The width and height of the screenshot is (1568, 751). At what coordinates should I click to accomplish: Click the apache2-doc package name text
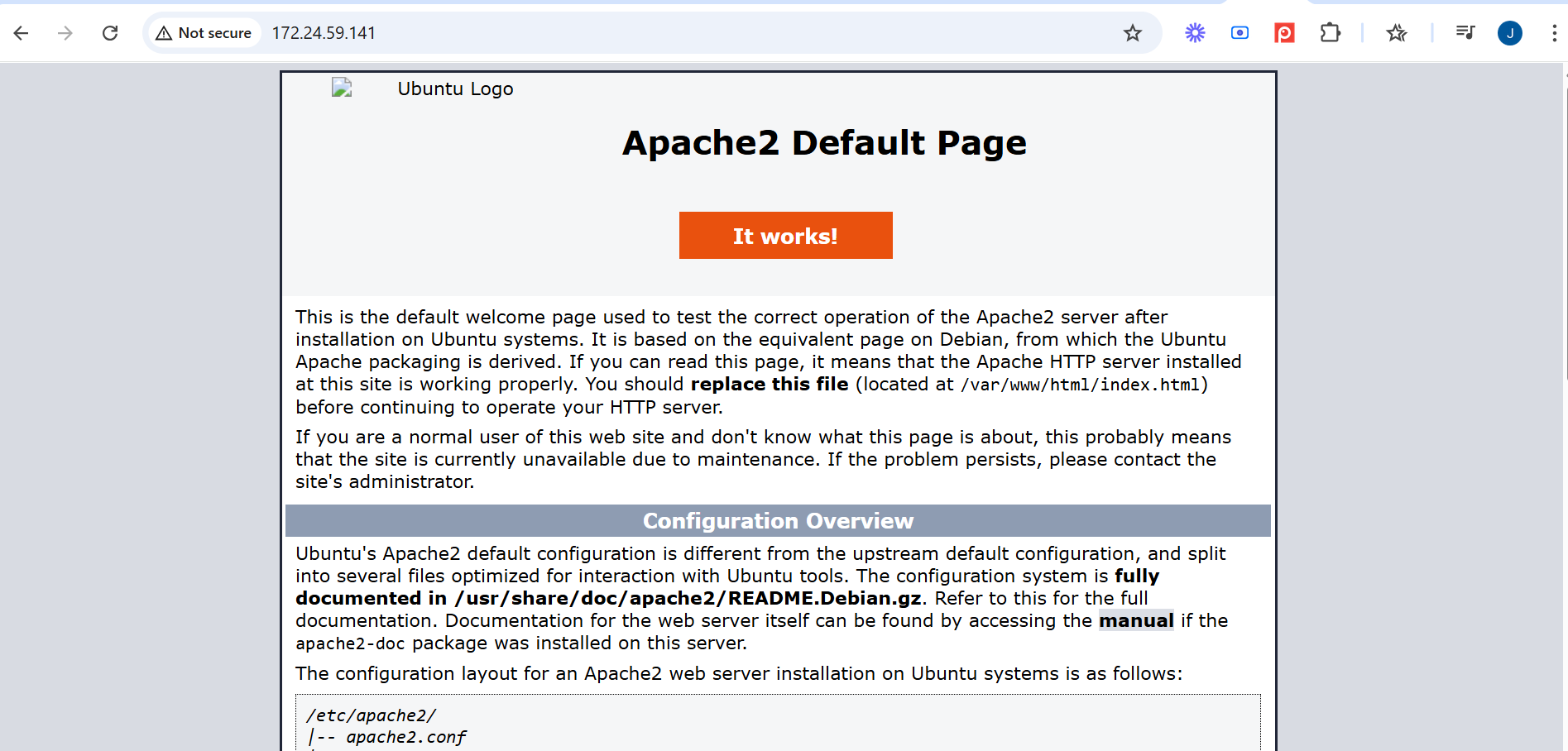(350, 643)
